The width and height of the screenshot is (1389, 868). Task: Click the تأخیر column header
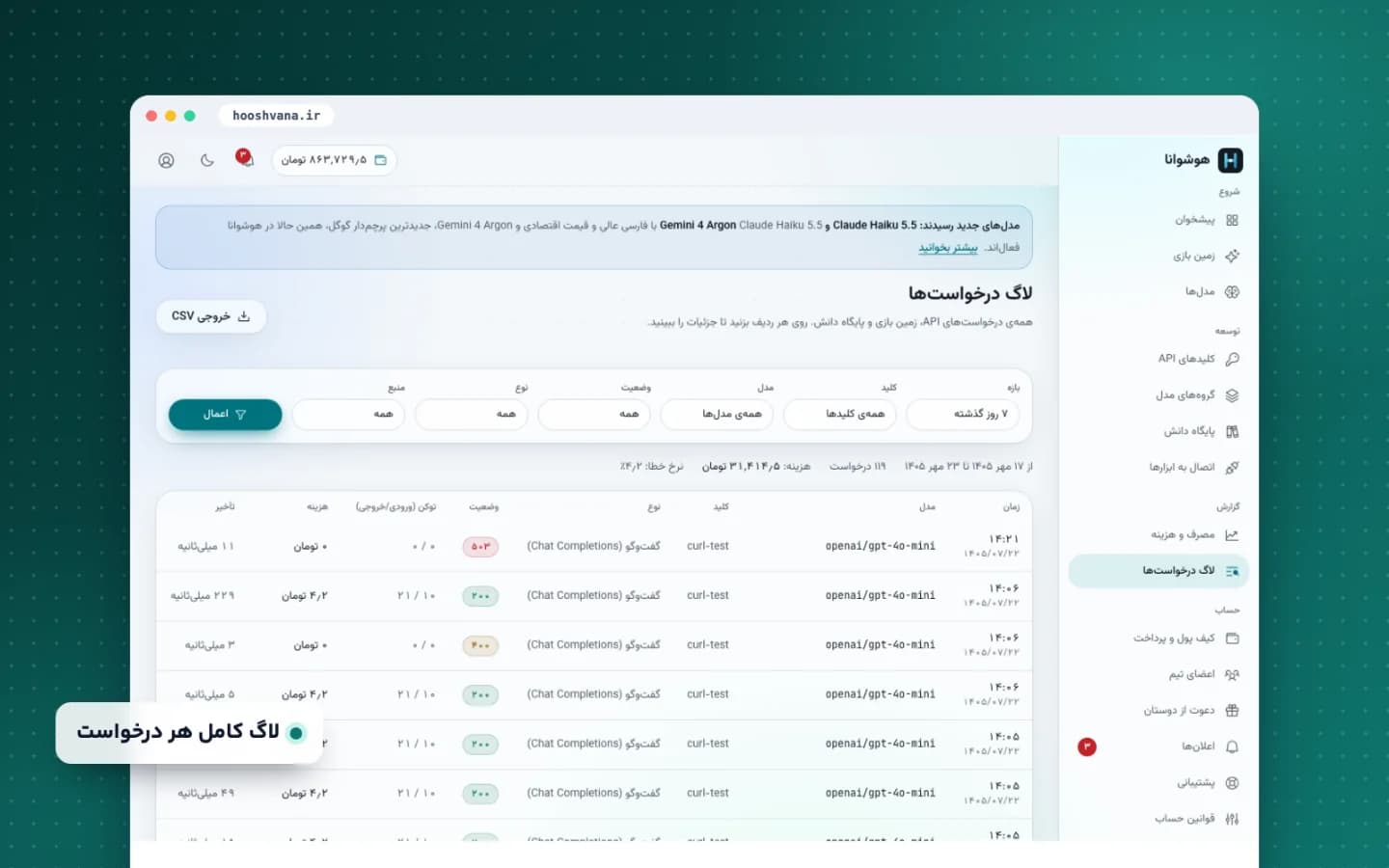[x=225, y=506]
